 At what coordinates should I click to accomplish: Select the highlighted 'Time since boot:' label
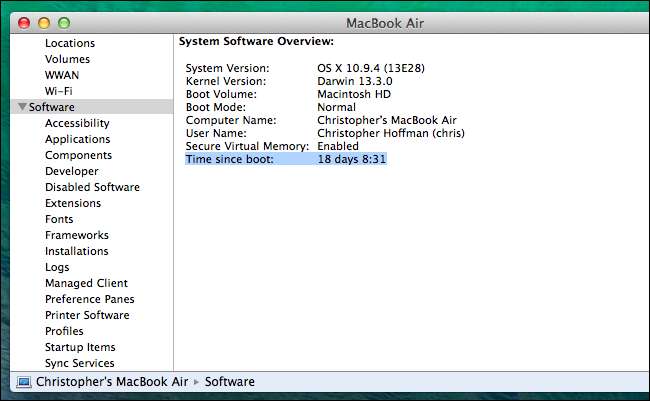(229, 159)
